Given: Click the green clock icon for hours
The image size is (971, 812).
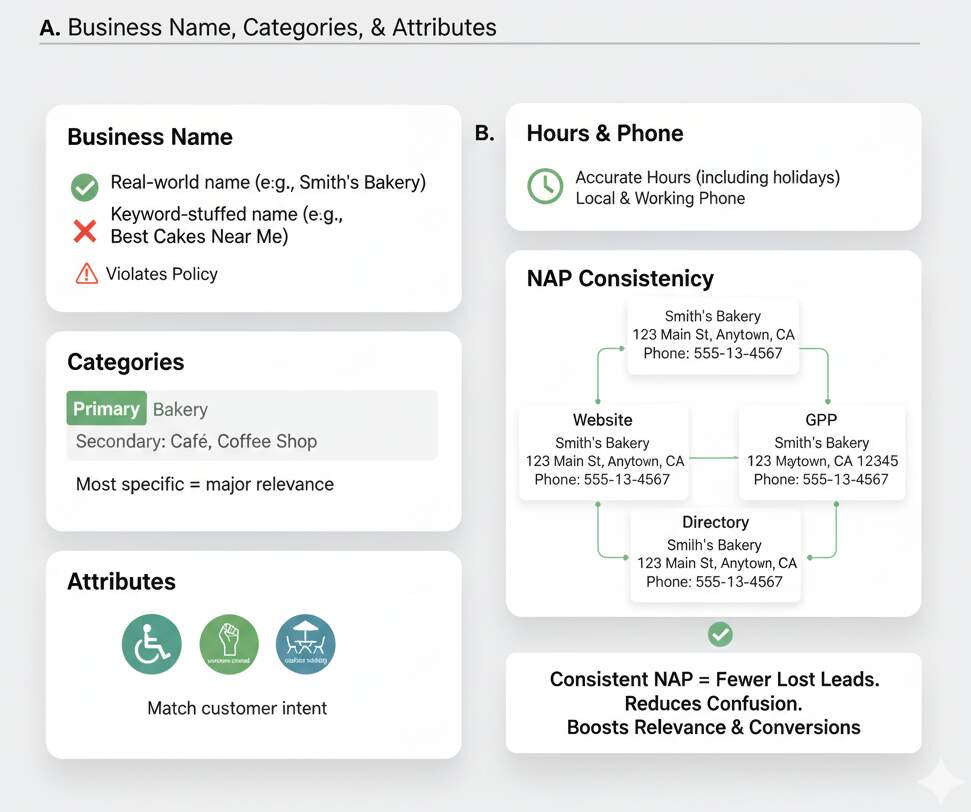Looking at the screenshot, I should (x=545, y=186).
